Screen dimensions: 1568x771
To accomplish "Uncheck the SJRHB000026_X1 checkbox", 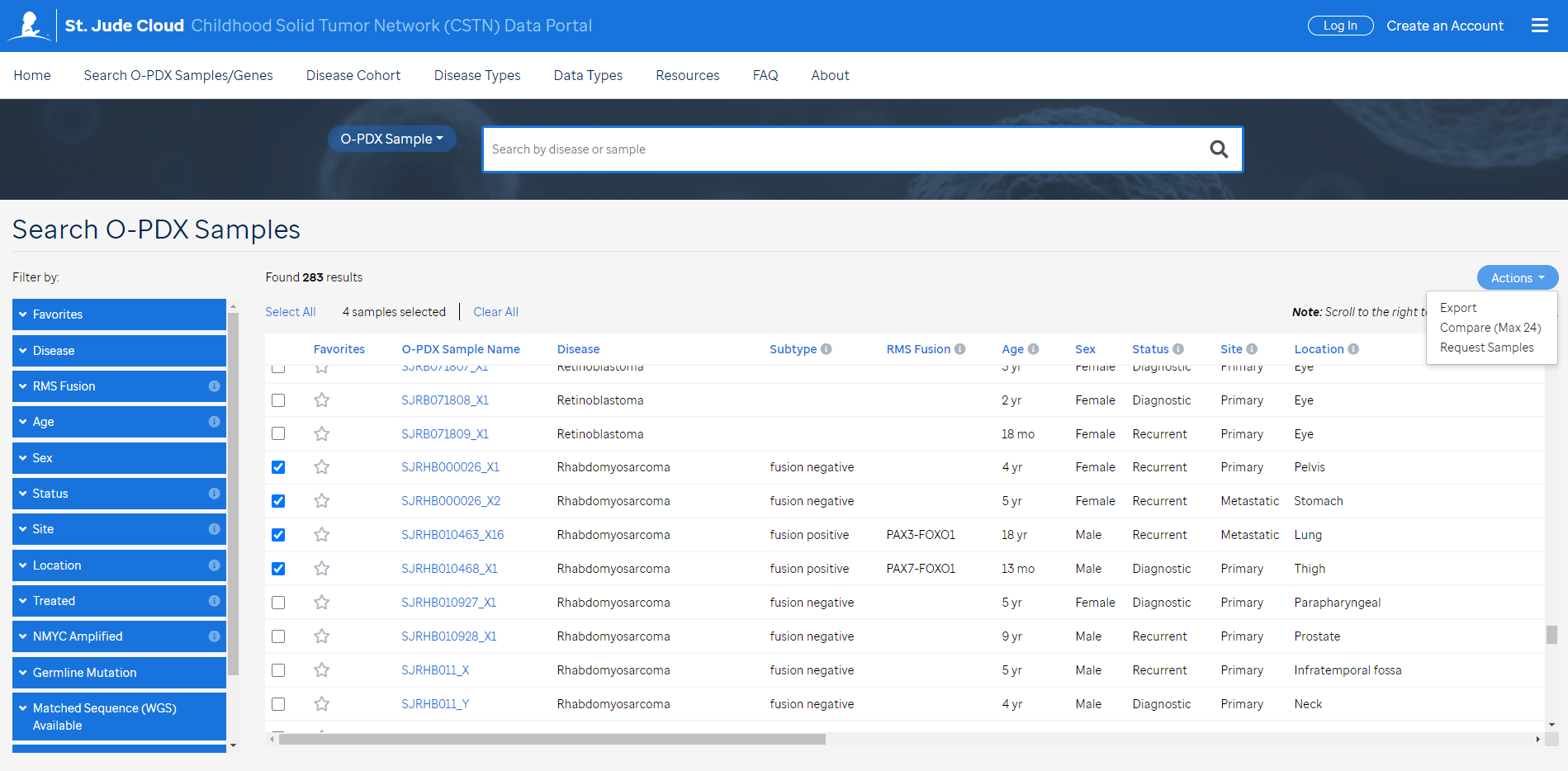I will click(x=278, y=467).
